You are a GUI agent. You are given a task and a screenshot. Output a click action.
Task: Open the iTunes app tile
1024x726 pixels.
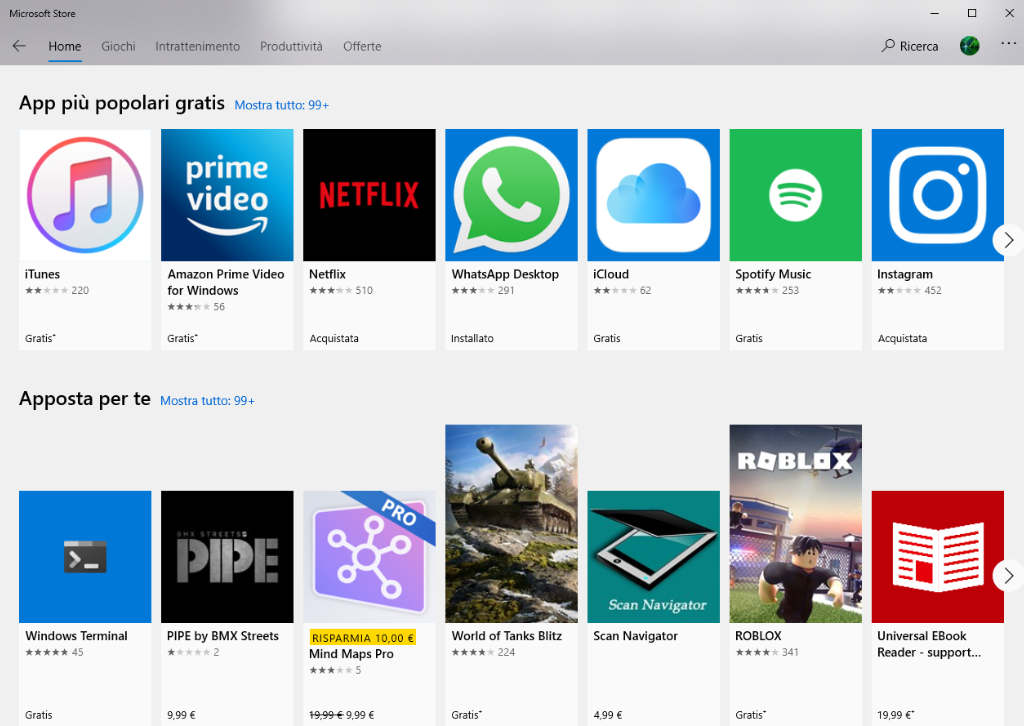coord(85,239)
